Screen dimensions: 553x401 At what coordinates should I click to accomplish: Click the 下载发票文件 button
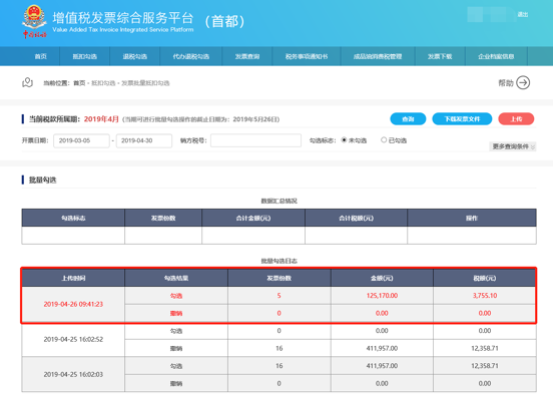pyautogui.click(x=462, y=119)
